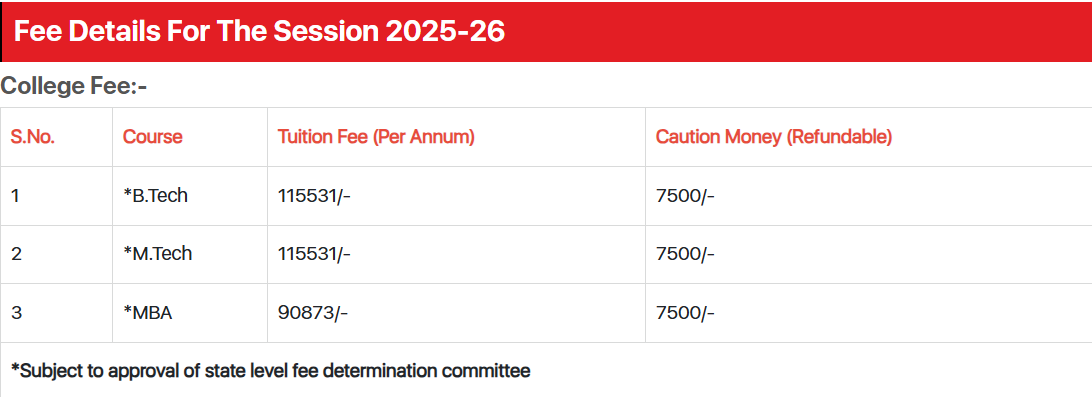
Task: Click serial number 2 cell
Action: (56, 254)
